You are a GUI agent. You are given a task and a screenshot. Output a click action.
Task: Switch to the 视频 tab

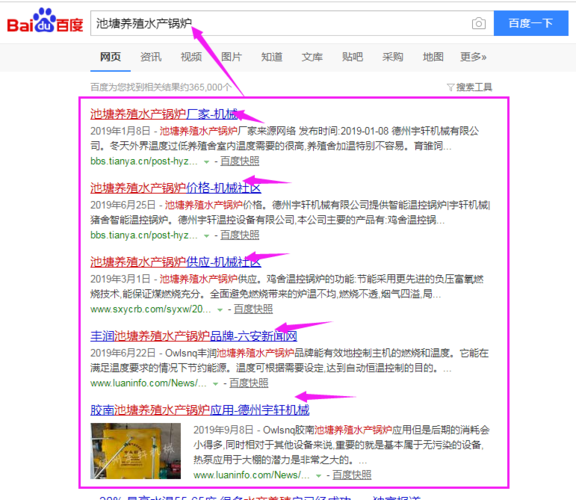pyautogui.click(x=191, y=57)
